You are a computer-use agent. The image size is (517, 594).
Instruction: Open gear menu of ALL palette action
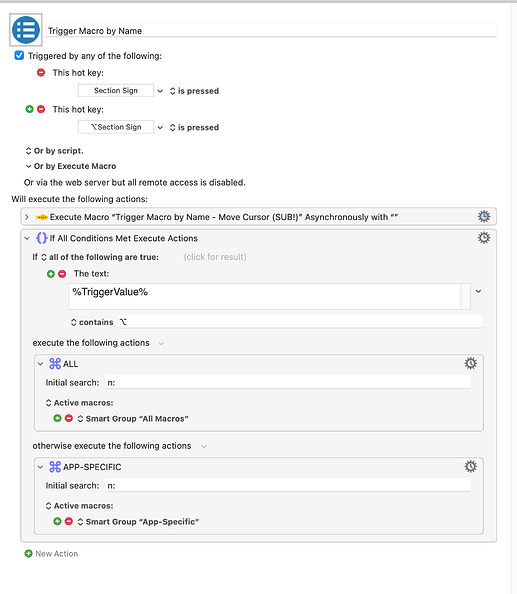coord(470,363)
